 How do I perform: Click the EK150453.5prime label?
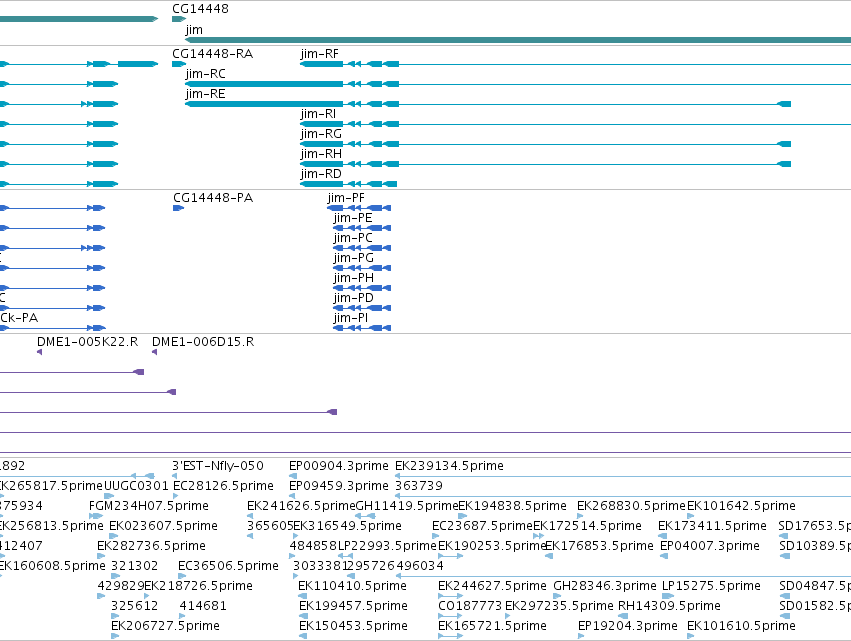tap(353, 626)
